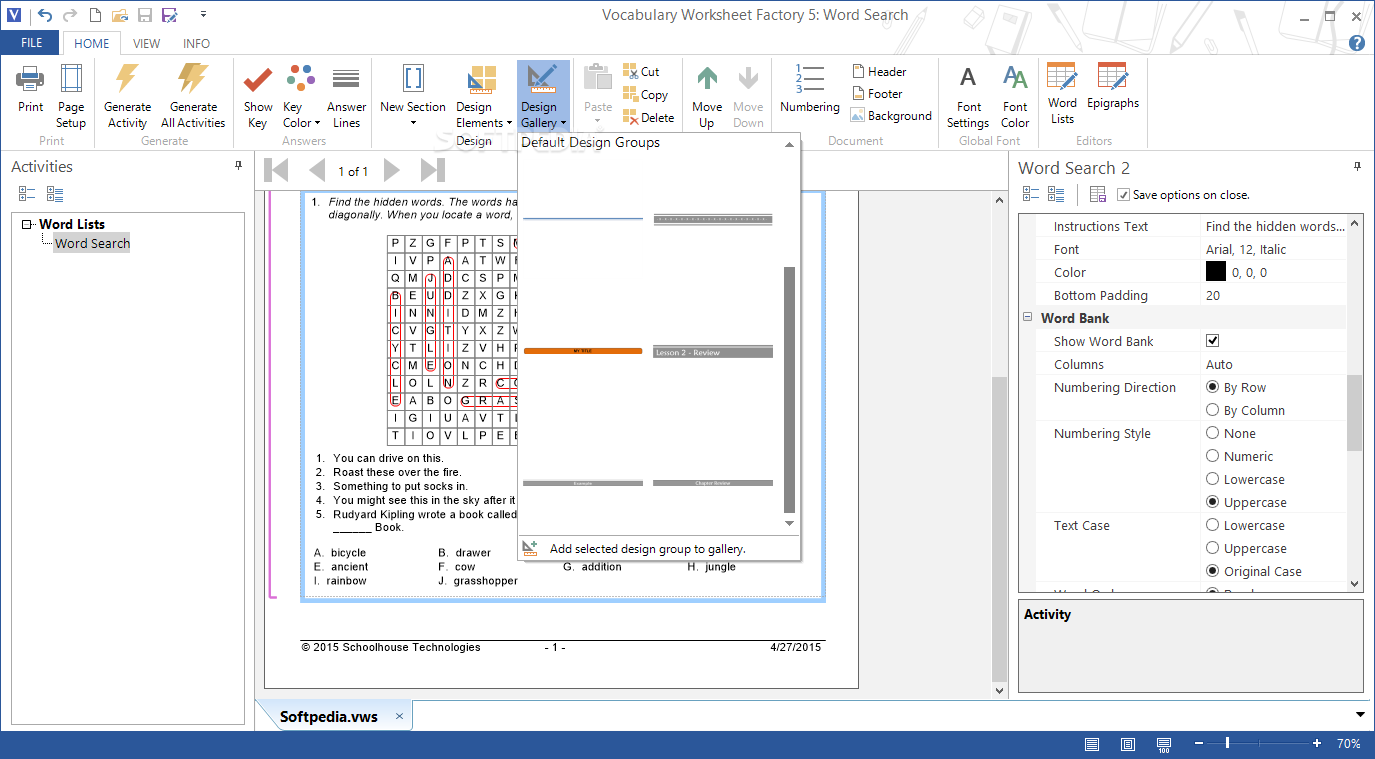Image resolution: width=1375 pixels, height=759 pixels.
Task: Click the Bottom Padding value field
Action: pos(1274,295)
